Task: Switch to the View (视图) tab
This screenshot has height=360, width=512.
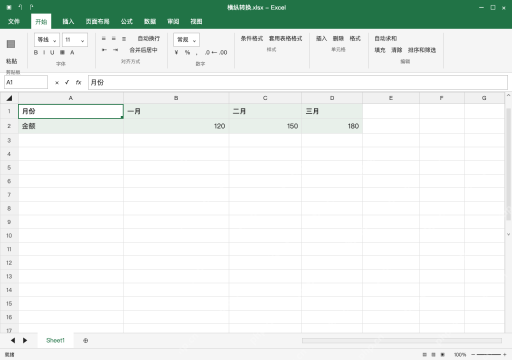Action: tap(196, 22)
